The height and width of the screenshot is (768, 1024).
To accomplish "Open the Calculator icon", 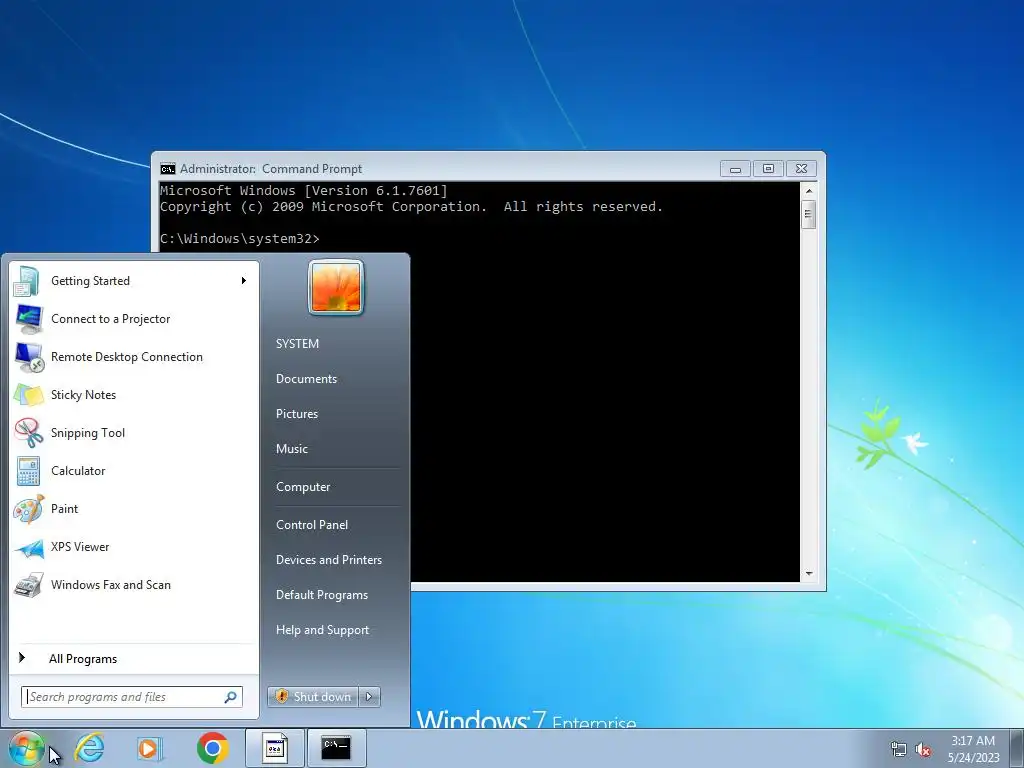I will pyautogui.click(x=29, y=471).
